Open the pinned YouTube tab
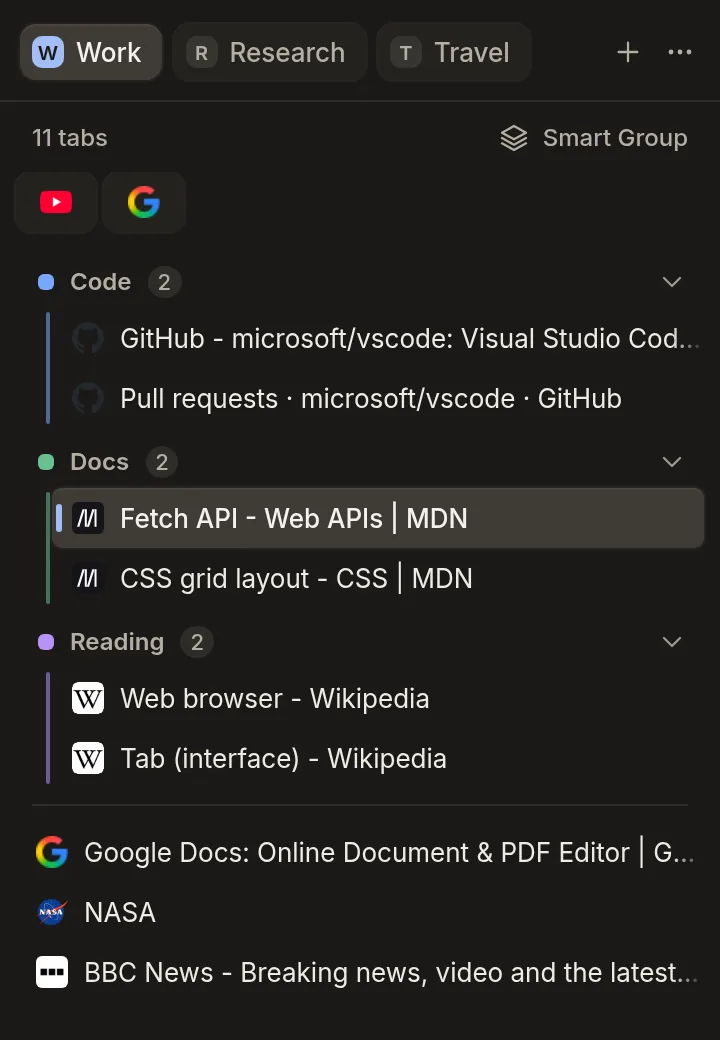This screenshot has height=1040, width=720. (x=56, y=202)
